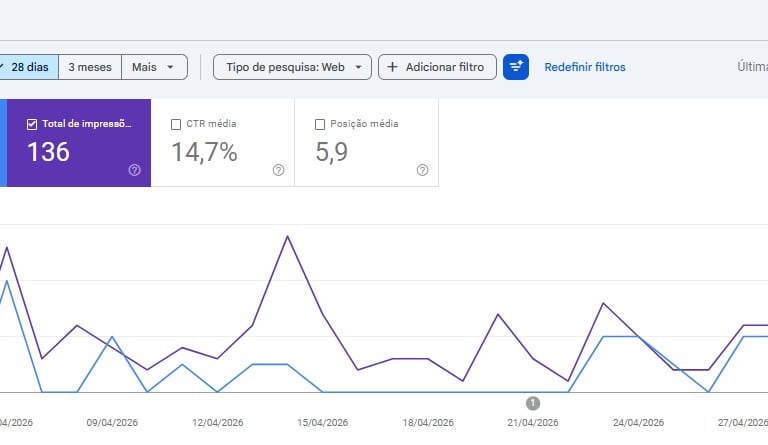Switch to the 3 meses date range

pyautogui.click(x=90, y=67)
